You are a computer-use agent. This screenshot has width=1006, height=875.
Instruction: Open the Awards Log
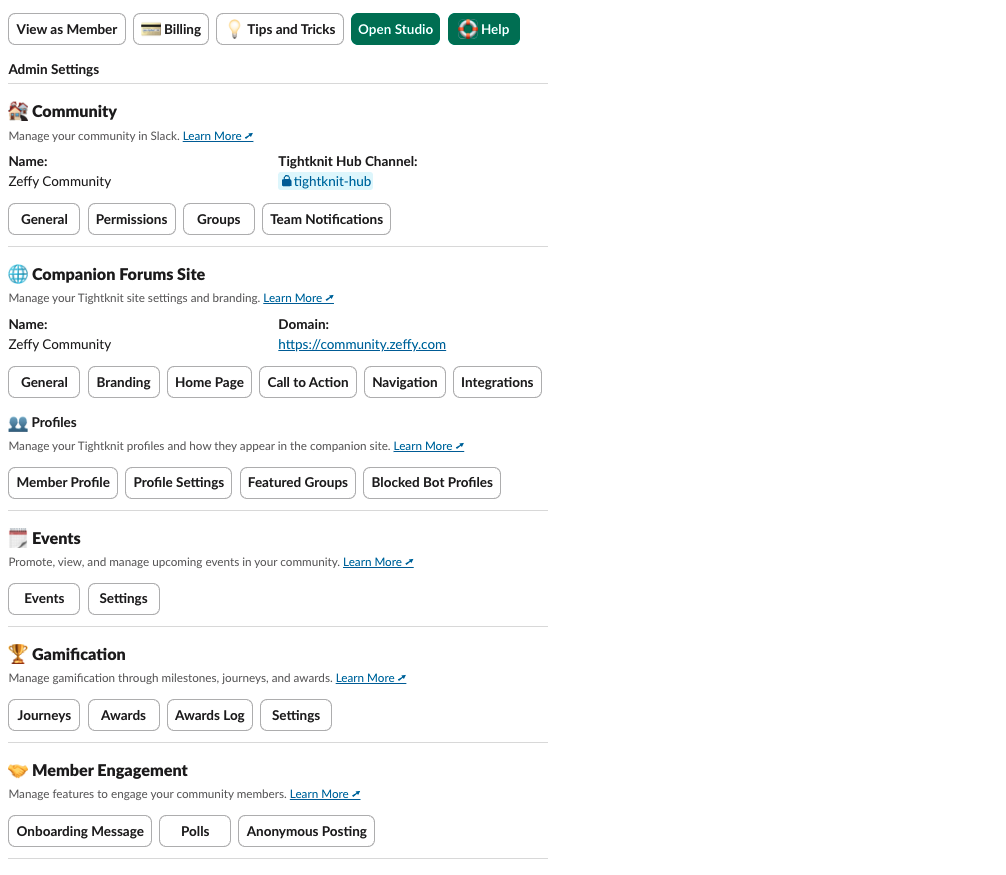(209, 715)
